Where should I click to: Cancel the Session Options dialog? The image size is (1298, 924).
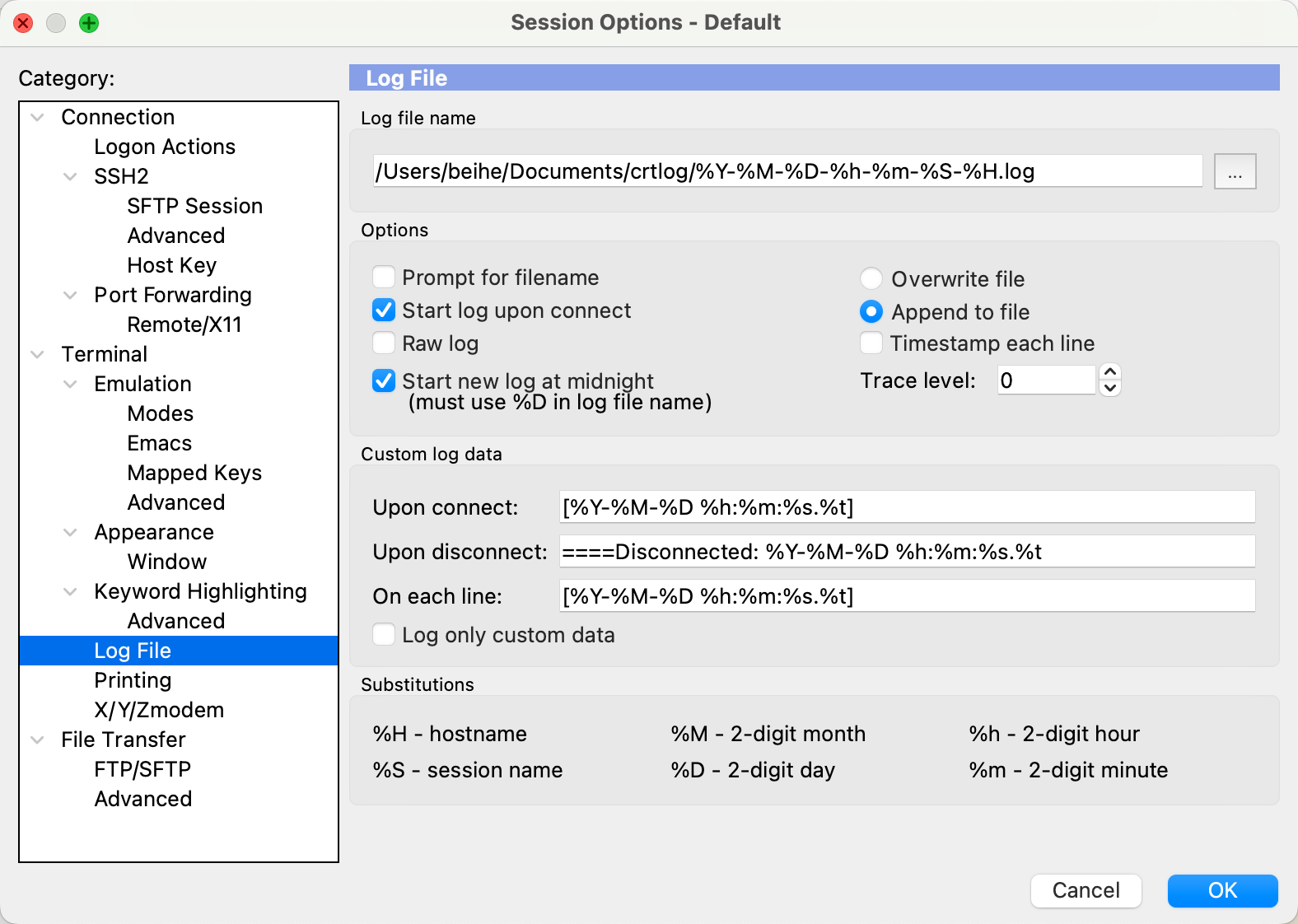1085,890
